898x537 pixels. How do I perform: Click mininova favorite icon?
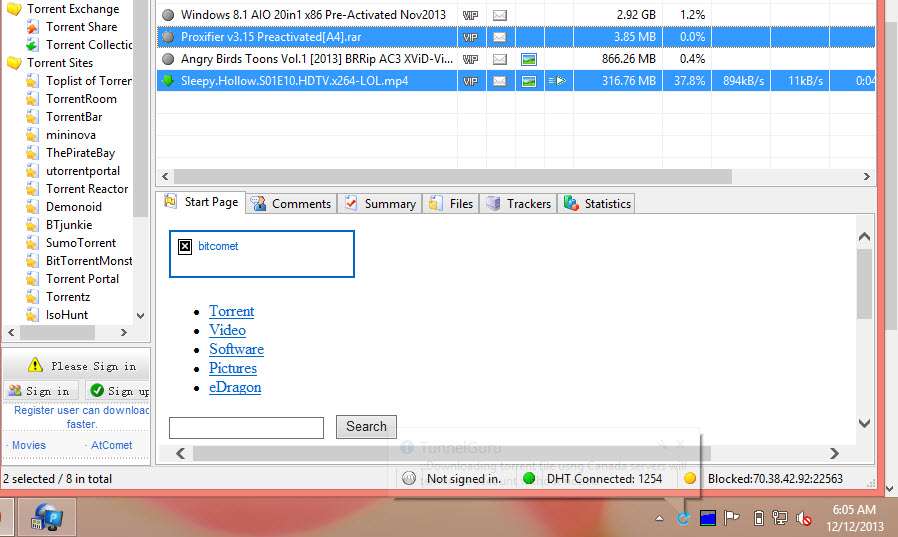coord(33,135)
